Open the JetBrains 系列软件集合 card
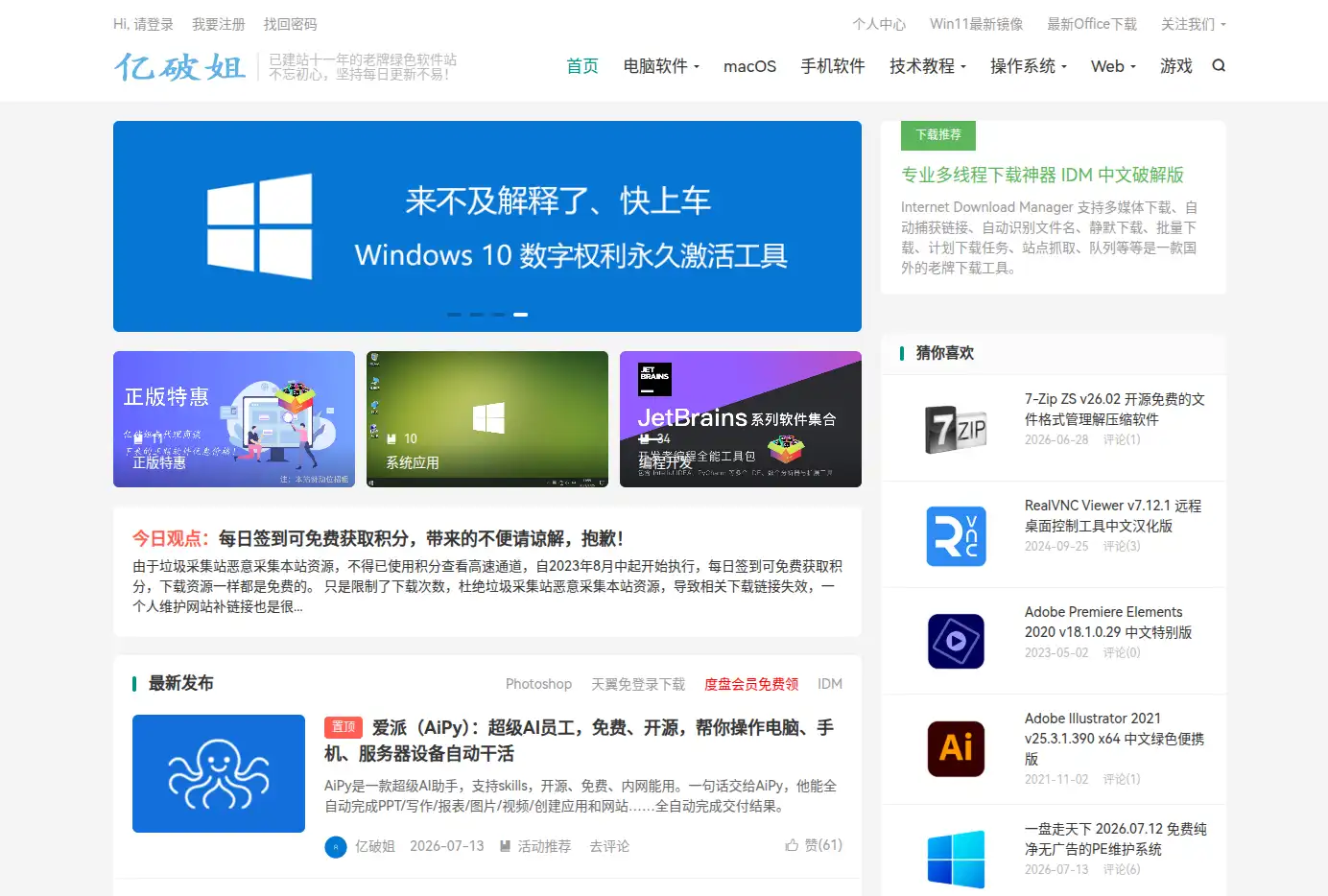The height and width of the screenshot is (896, 1328). (x=741, y=419)
